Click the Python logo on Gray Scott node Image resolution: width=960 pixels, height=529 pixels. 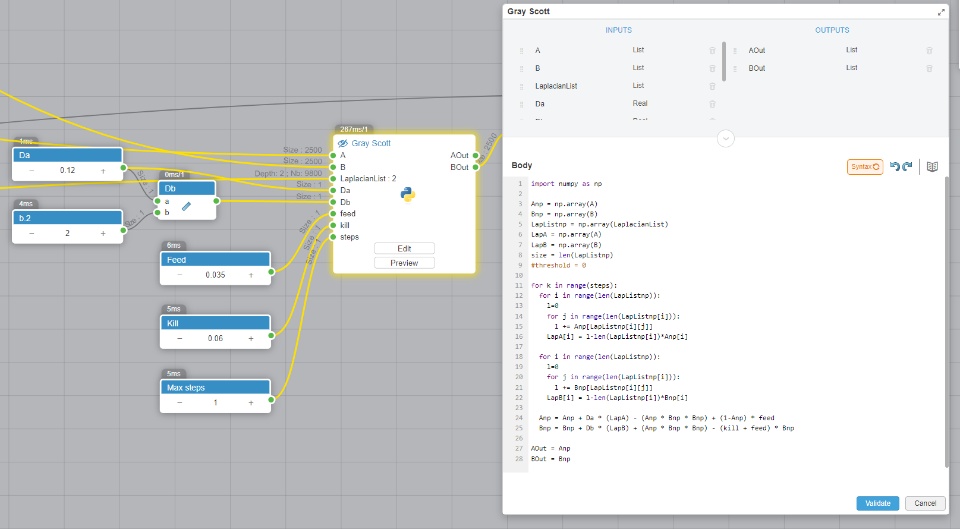point(408,194)
